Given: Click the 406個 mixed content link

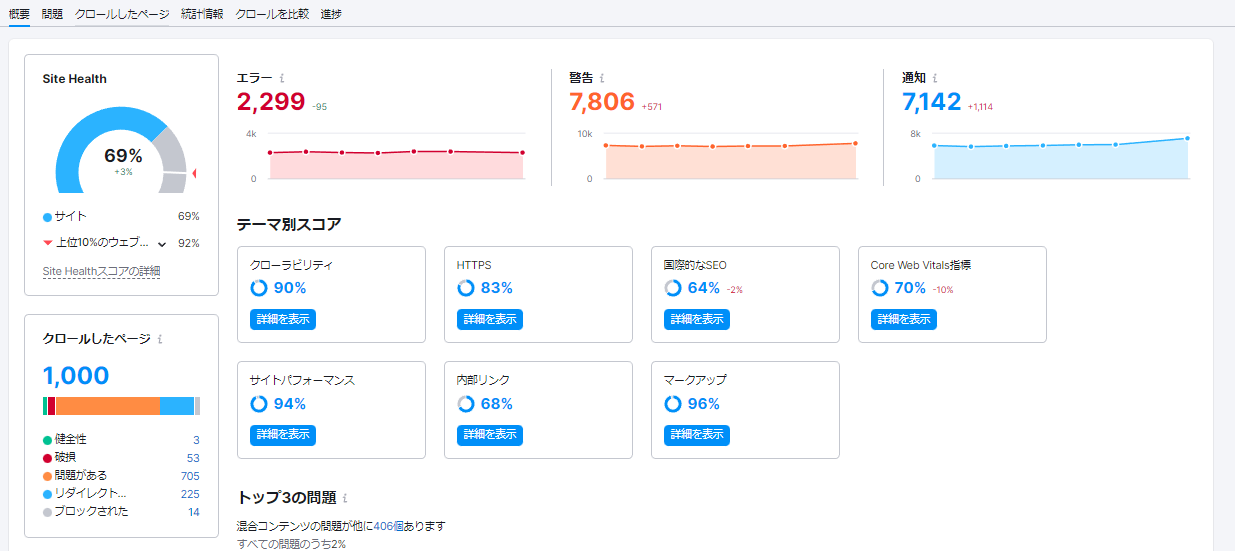Looking at the screenshot, I should (x=387, y=526).
